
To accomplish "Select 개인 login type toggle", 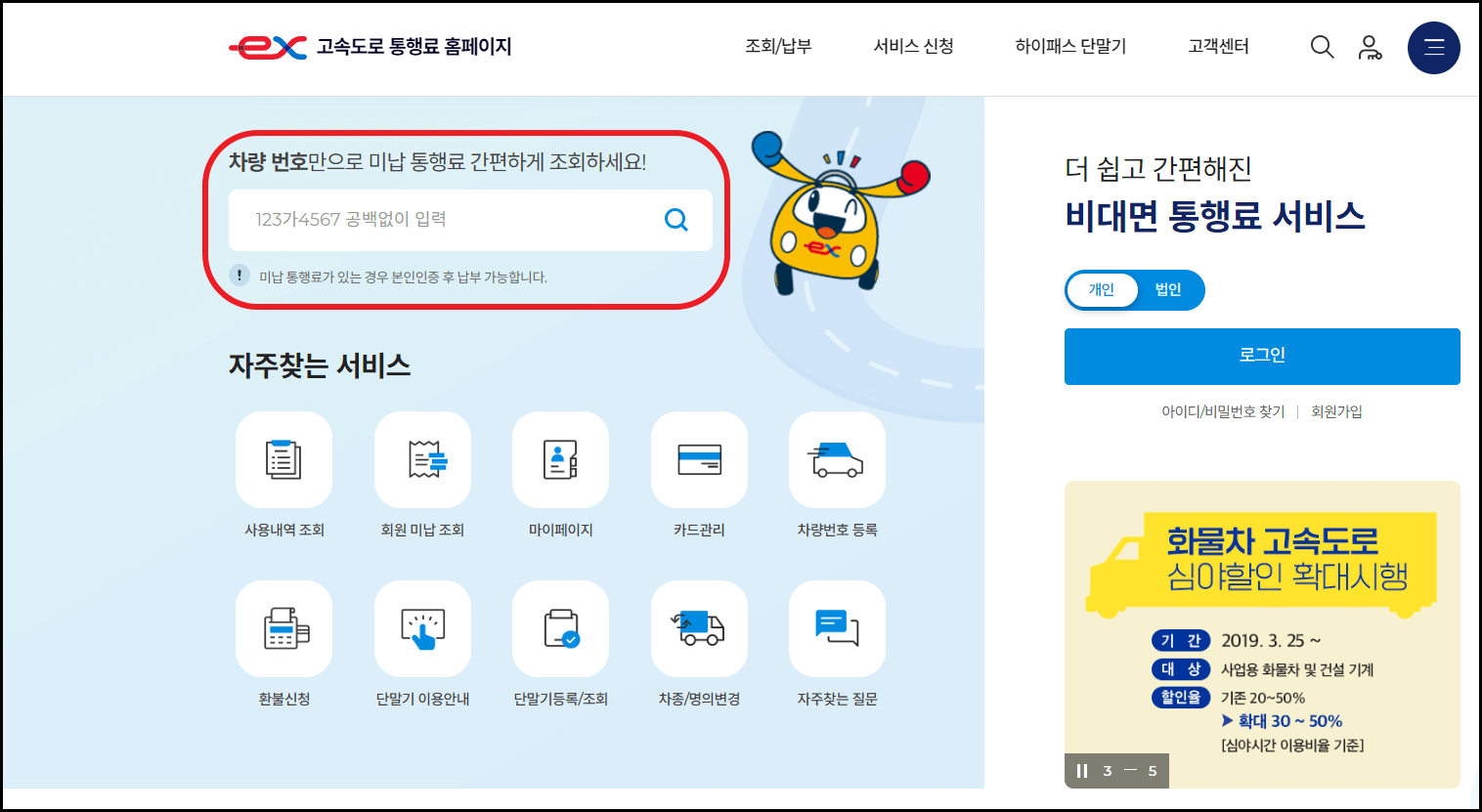I will tap(1101, 290).
